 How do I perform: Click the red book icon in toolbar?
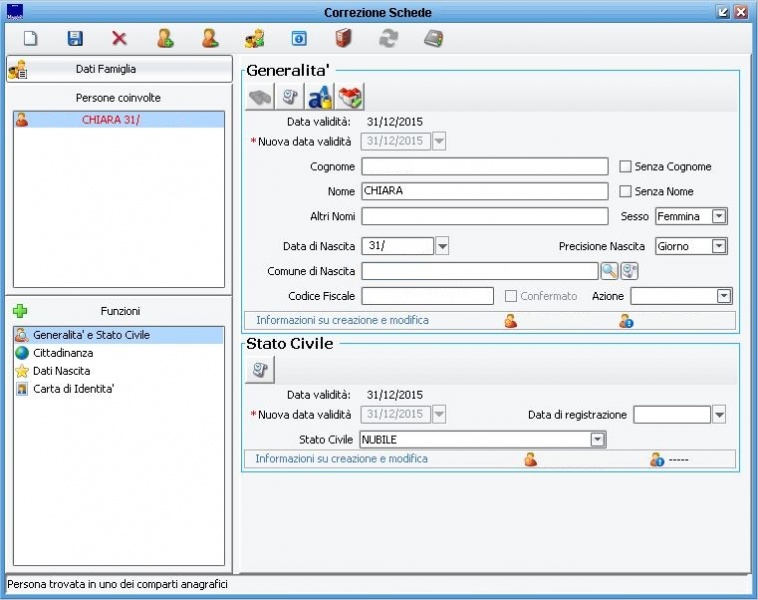coord(343,39)
